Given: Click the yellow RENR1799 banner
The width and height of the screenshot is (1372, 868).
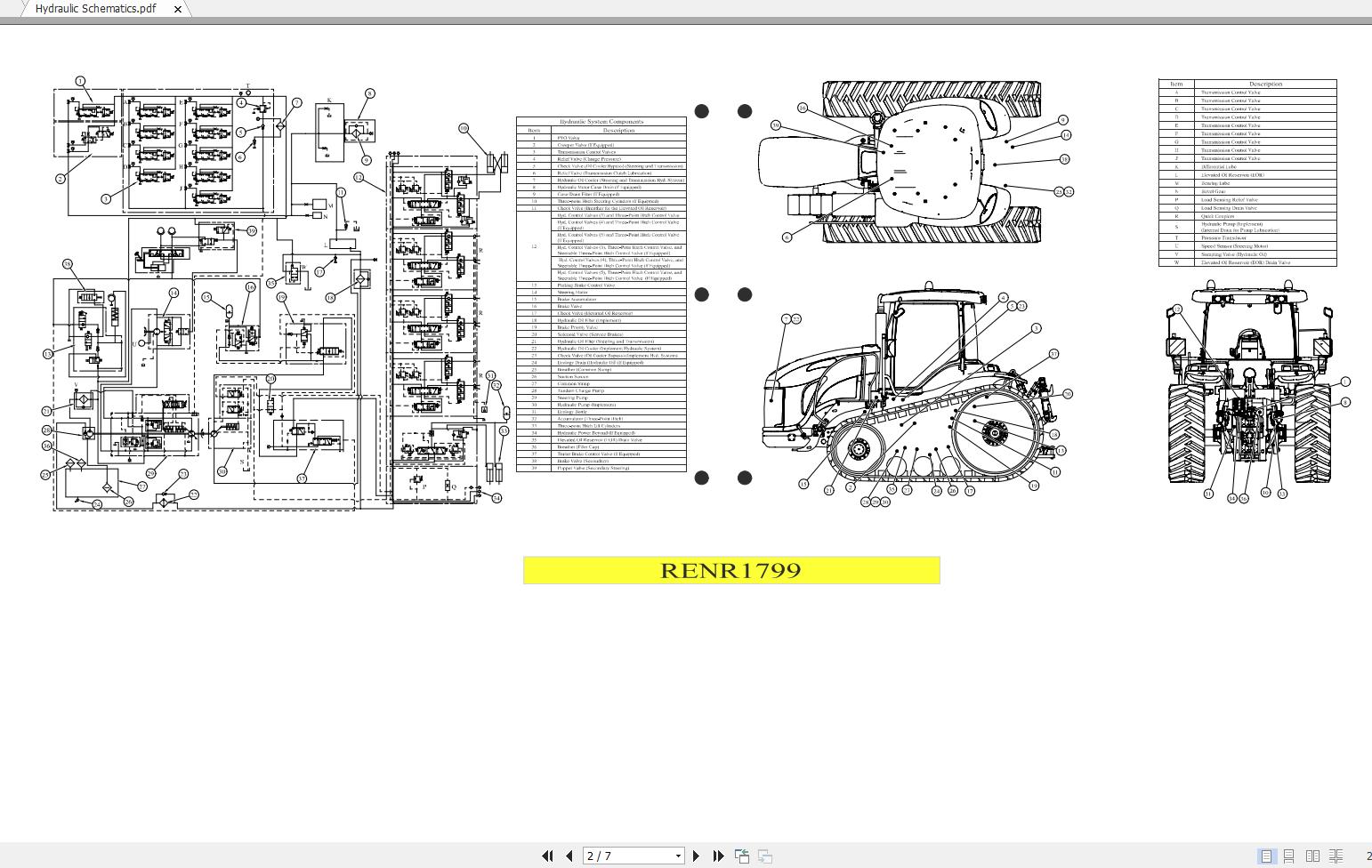Looking at the screenshot, I should [x=731, y=570].
